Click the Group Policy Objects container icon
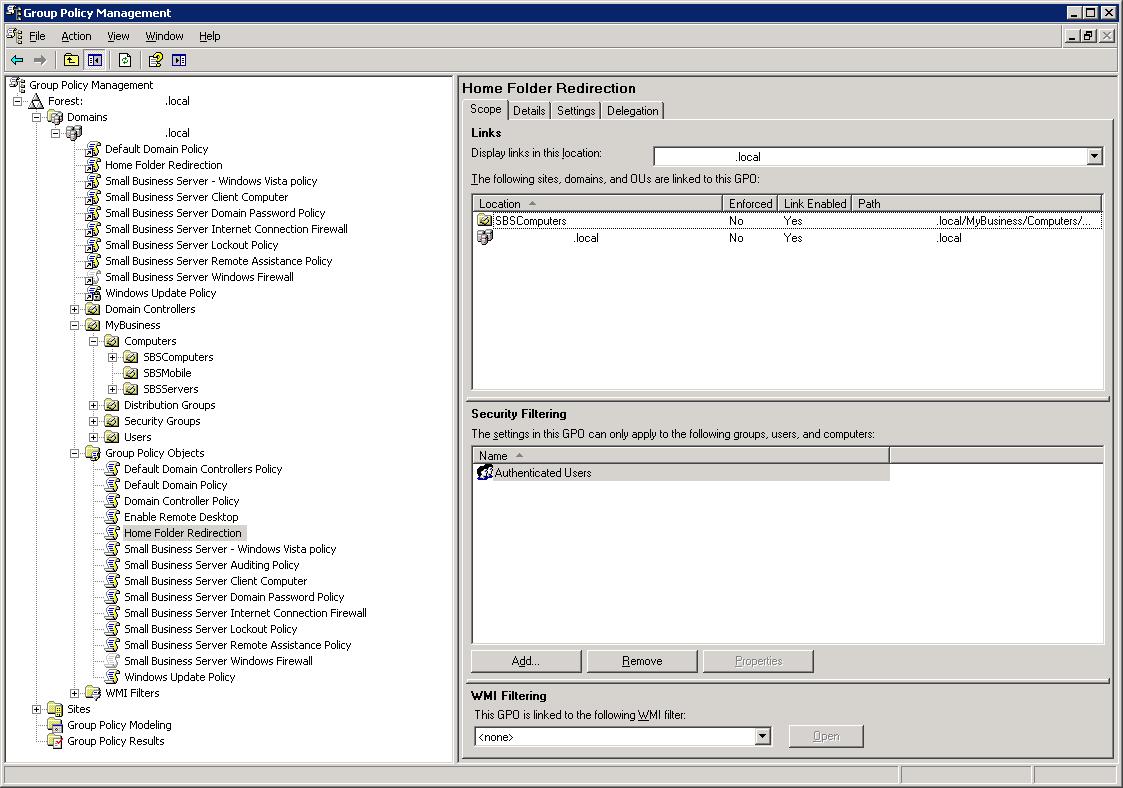Screen dimensions: 1123x788 tap(92, 453)
